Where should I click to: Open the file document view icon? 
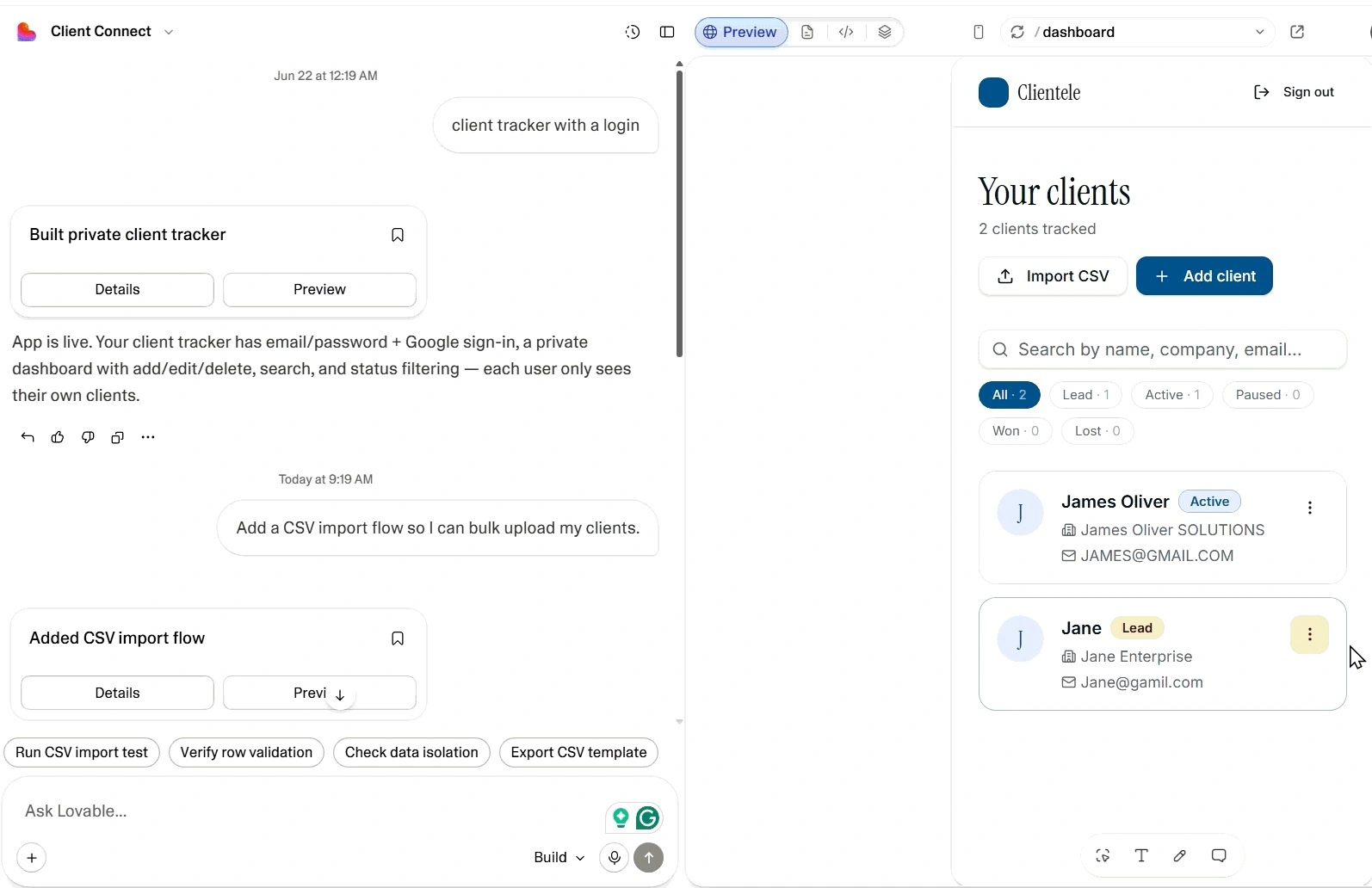tap(807, 32)
